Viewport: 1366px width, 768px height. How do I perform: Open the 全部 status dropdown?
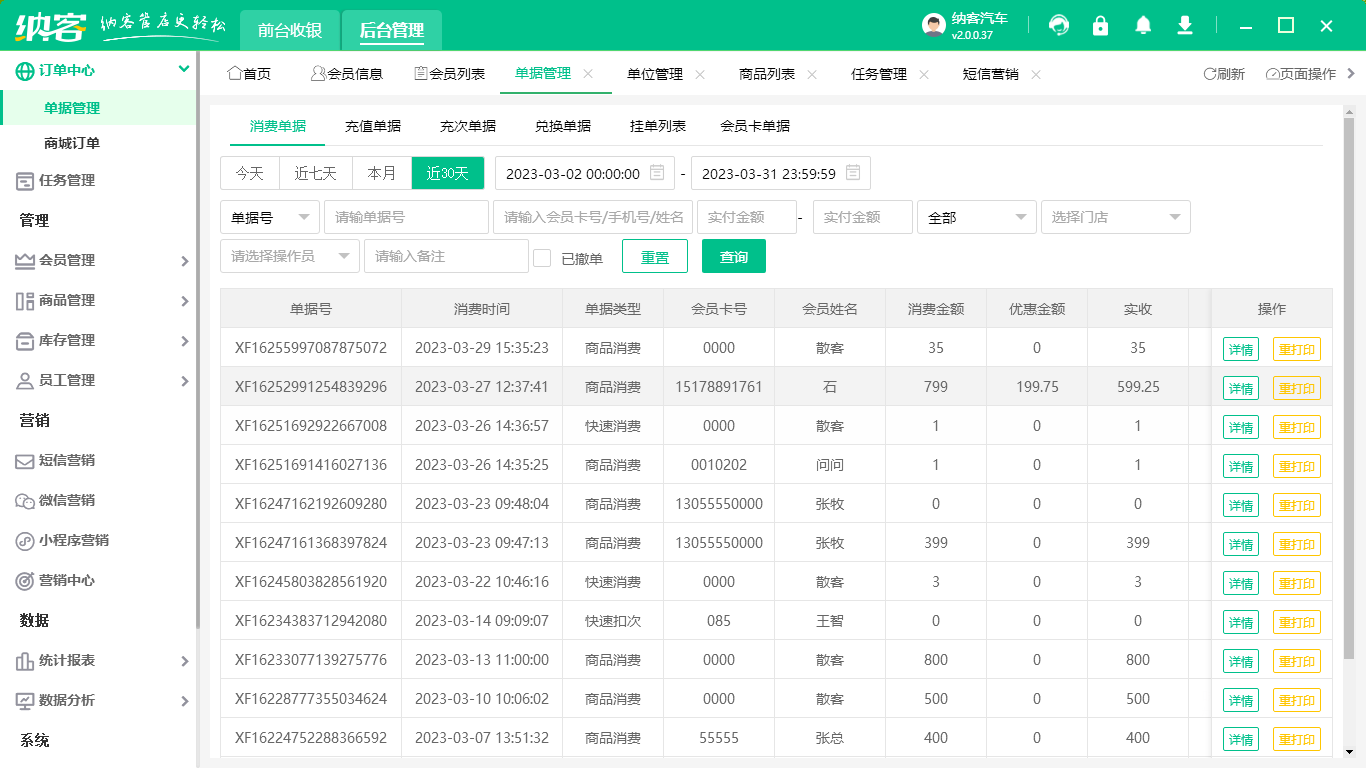tap(977, 217)
